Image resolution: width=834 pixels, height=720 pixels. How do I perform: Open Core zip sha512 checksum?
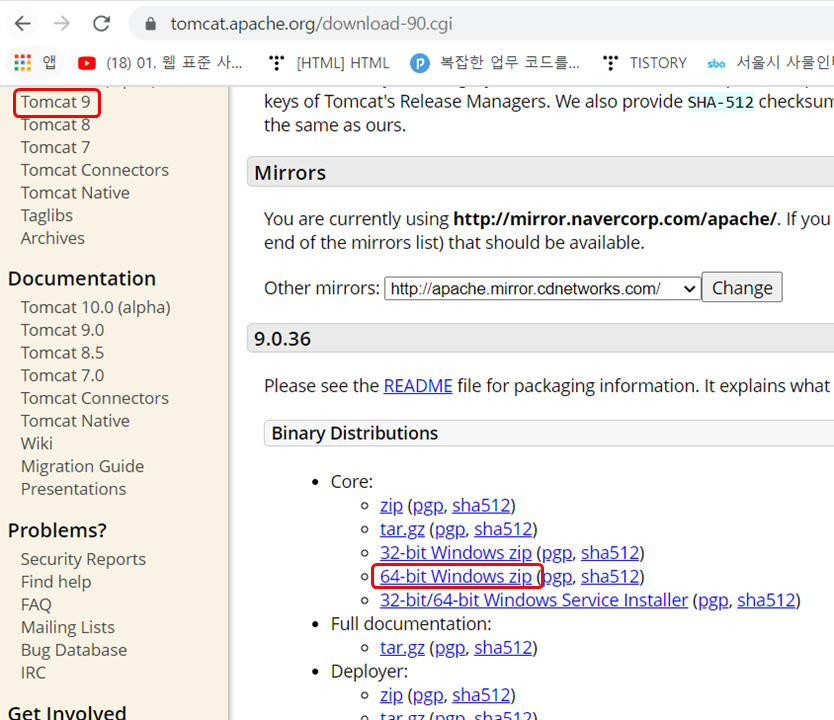[x=481, y=506]
